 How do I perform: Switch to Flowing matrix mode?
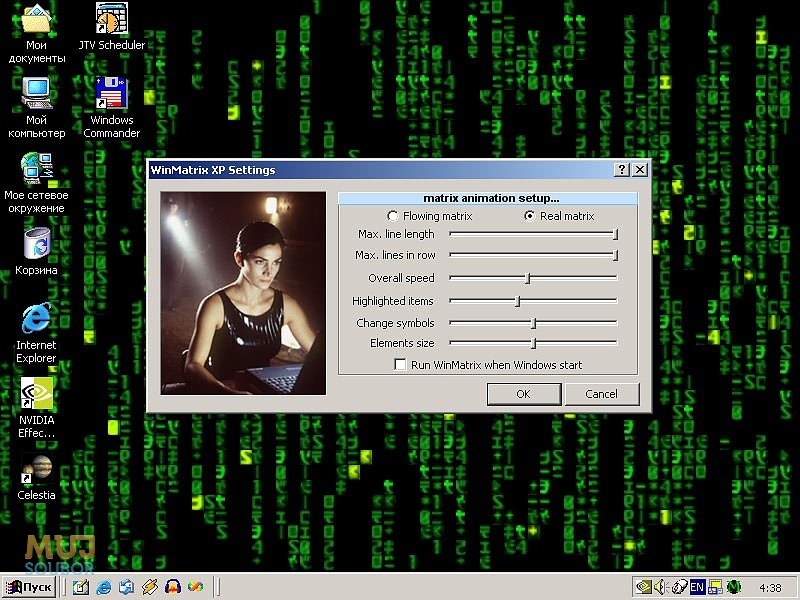coord(392,216)
